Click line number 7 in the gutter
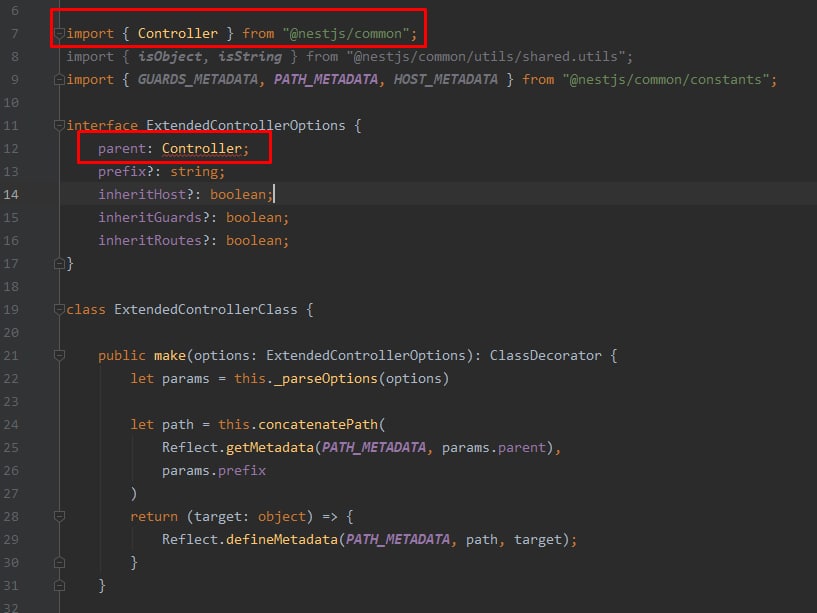 click(x=15, y=34)
